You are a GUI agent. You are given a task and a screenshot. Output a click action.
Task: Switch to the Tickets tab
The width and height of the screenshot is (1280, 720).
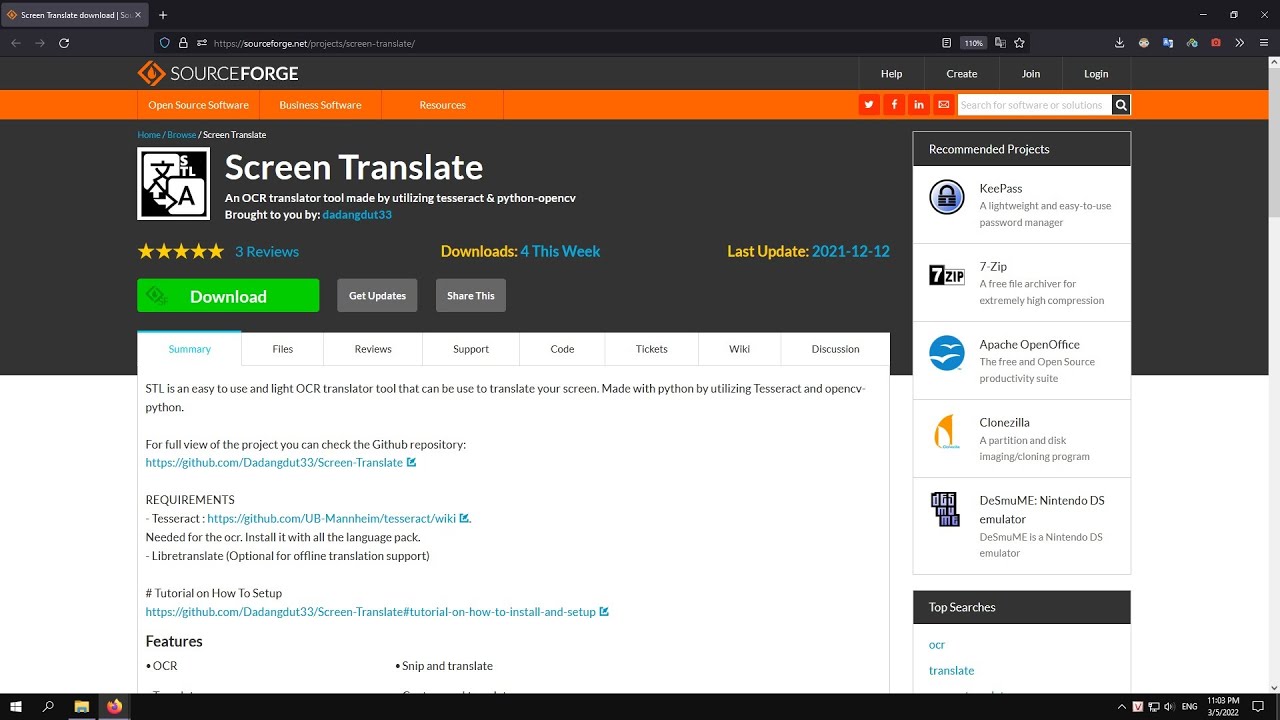(651, 349)
